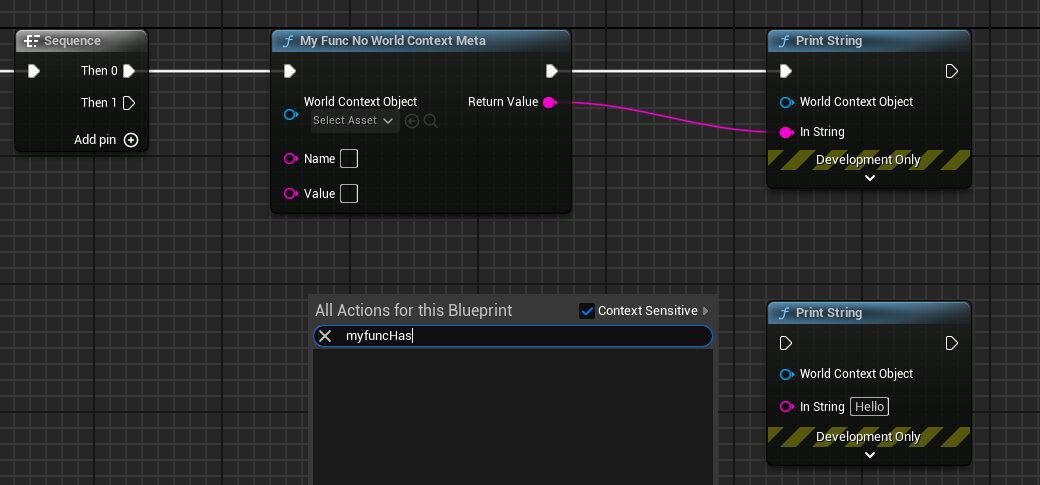Viewport: 1040px width, 485px height.
Task: Click the myfuncHas search field
Action: click(x=520, y=336)
